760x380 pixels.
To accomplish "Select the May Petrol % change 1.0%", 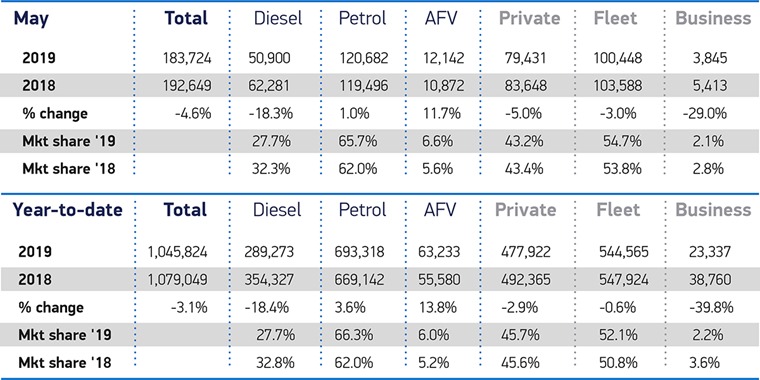I will click(354, 113).
